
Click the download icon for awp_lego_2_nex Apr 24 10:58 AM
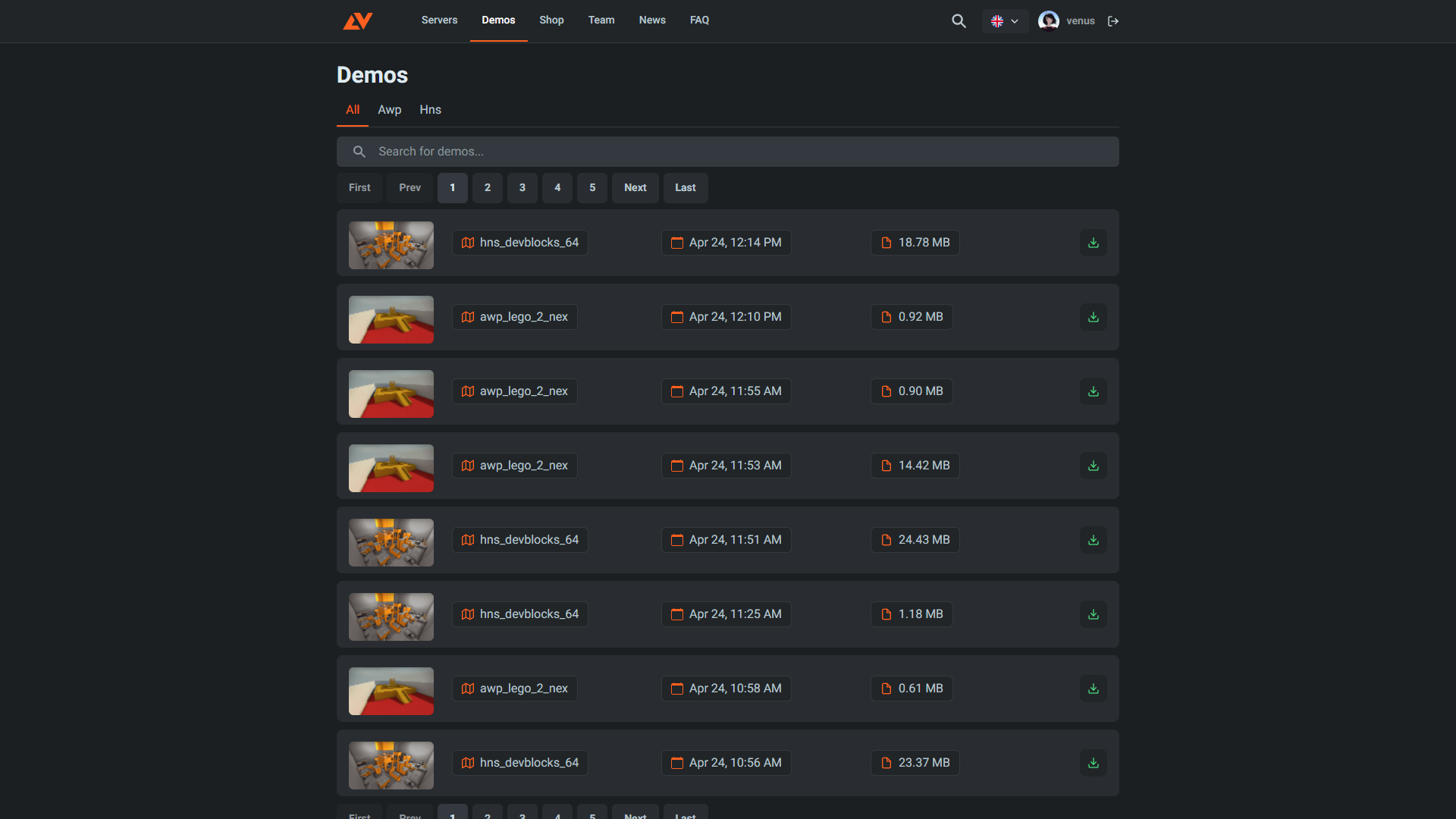[1093, 688]
